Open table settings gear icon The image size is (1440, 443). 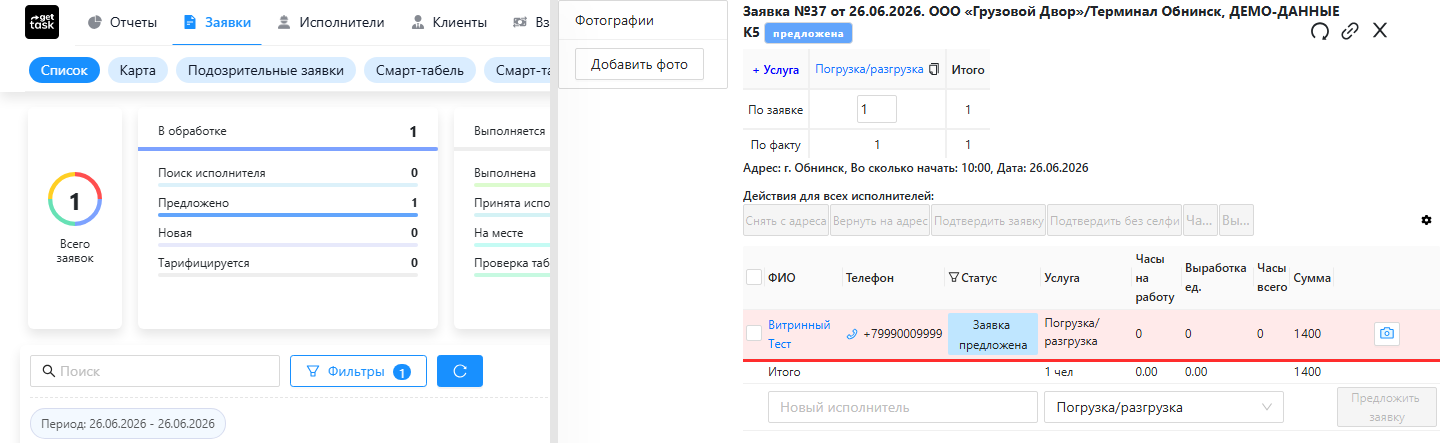click(x=1426, y=220)
